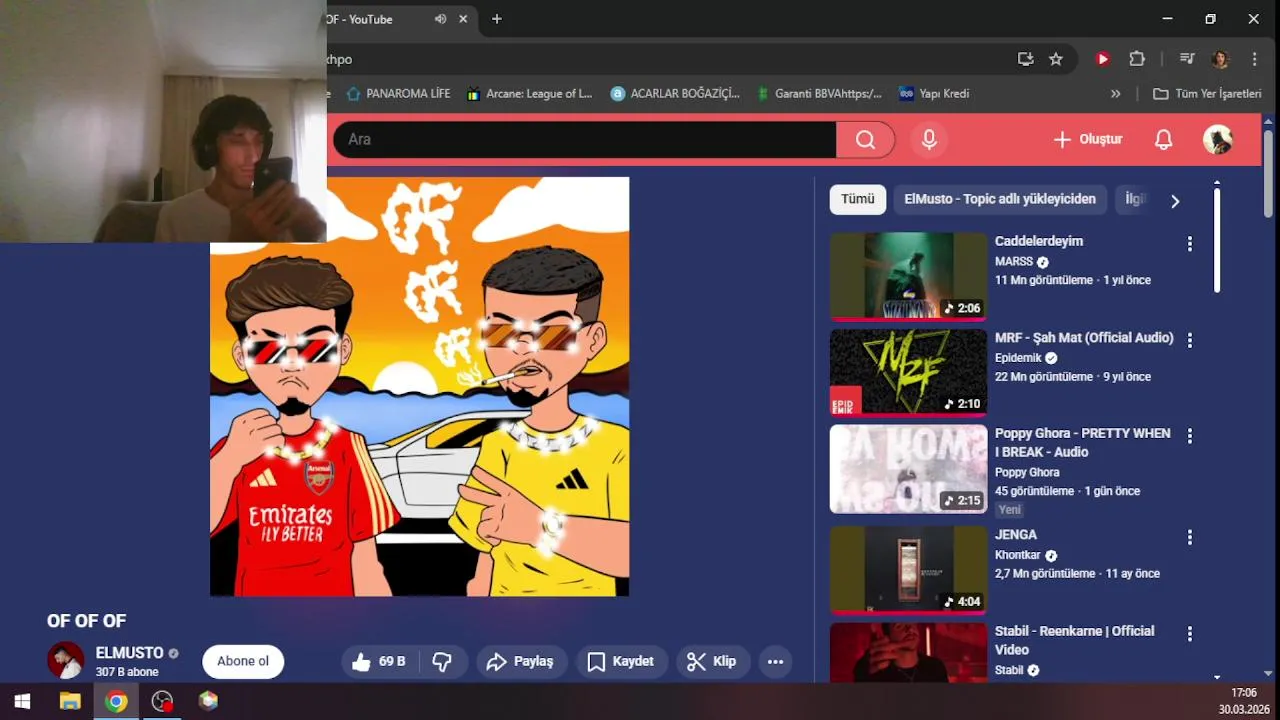1280x720 pixels.
Task: Open the YouTube account avatar menu
Action: pyautogui.click(x=1217, y=140)
